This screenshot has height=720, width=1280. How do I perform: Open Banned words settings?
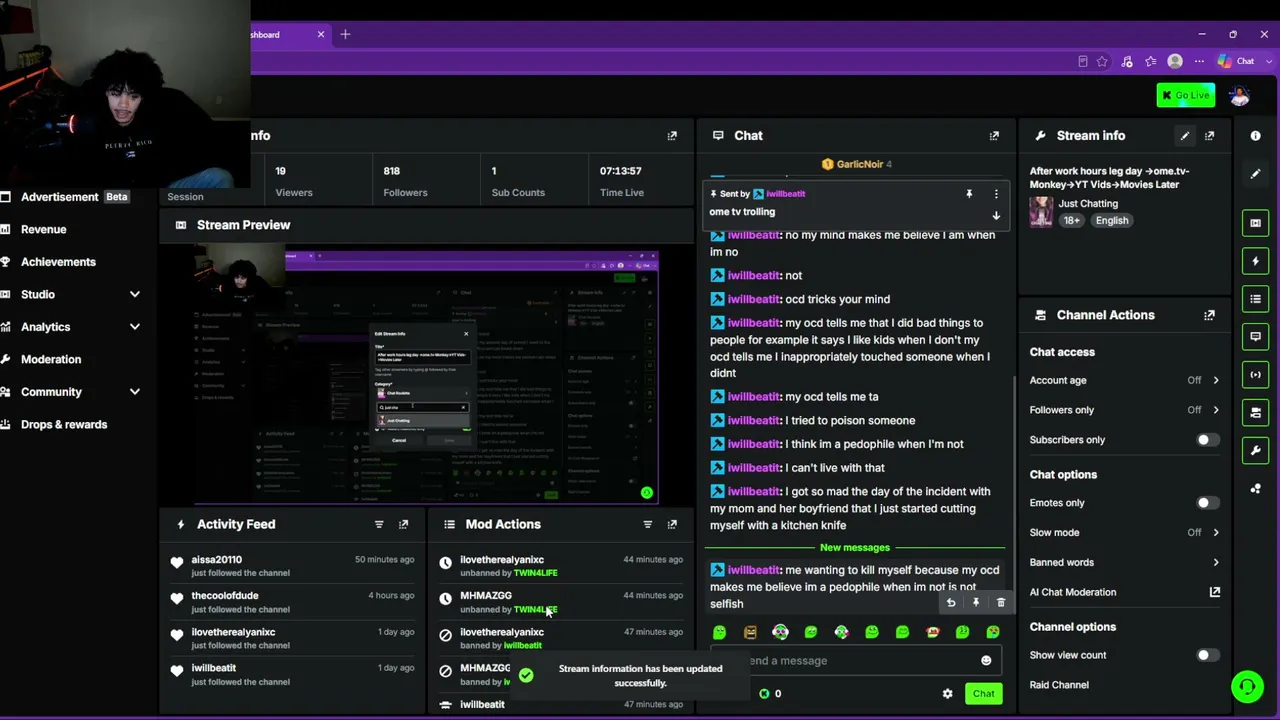[1124, 562]
